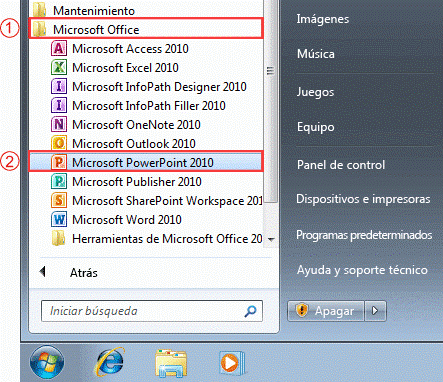The height and width of the screenshot is (382, 443).
Task: Launch Microsoft Publisher 2010
Action: pyautogui.click(x=137, y=182)
